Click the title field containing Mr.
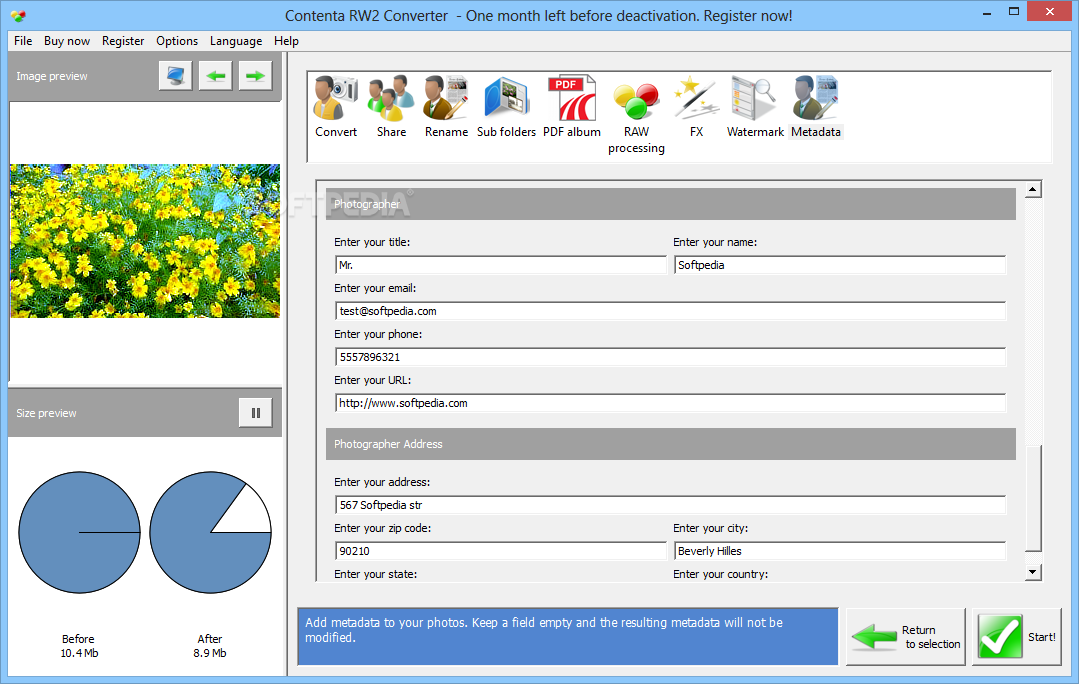Viewport: 1079px width, 684px height. 501,265
